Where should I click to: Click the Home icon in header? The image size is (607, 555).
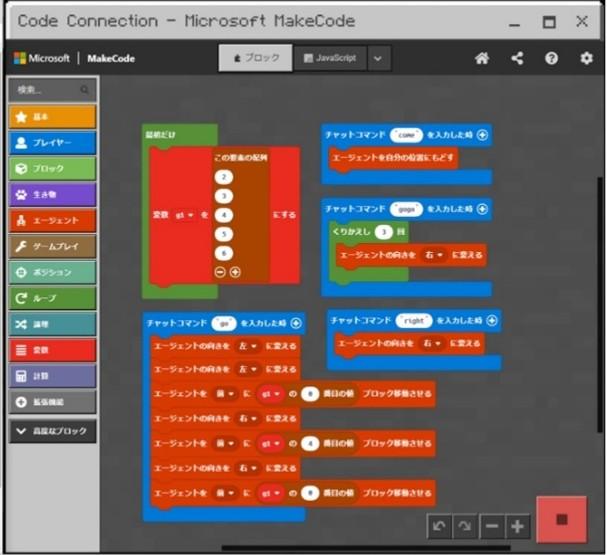point(482,59)
